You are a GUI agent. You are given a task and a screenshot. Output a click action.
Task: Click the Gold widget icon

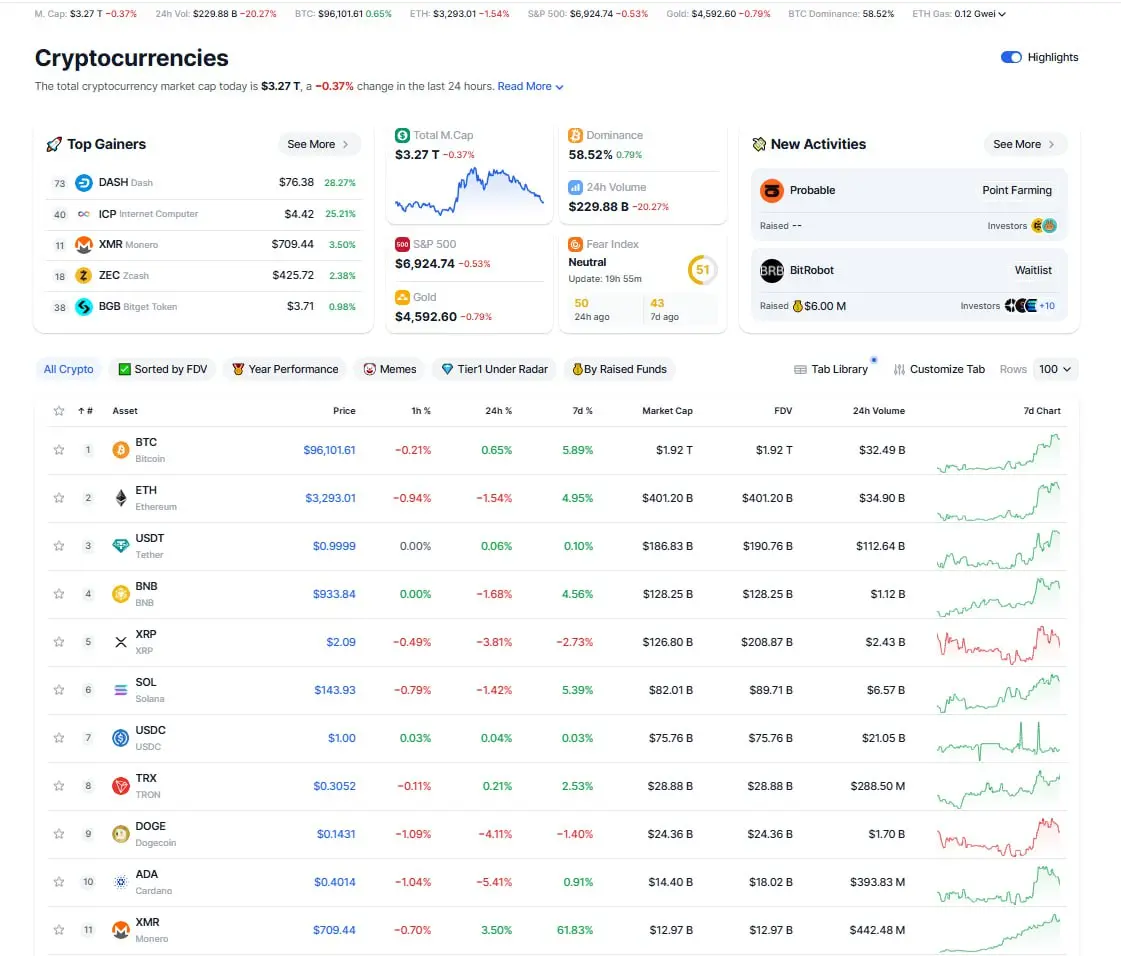403,297
